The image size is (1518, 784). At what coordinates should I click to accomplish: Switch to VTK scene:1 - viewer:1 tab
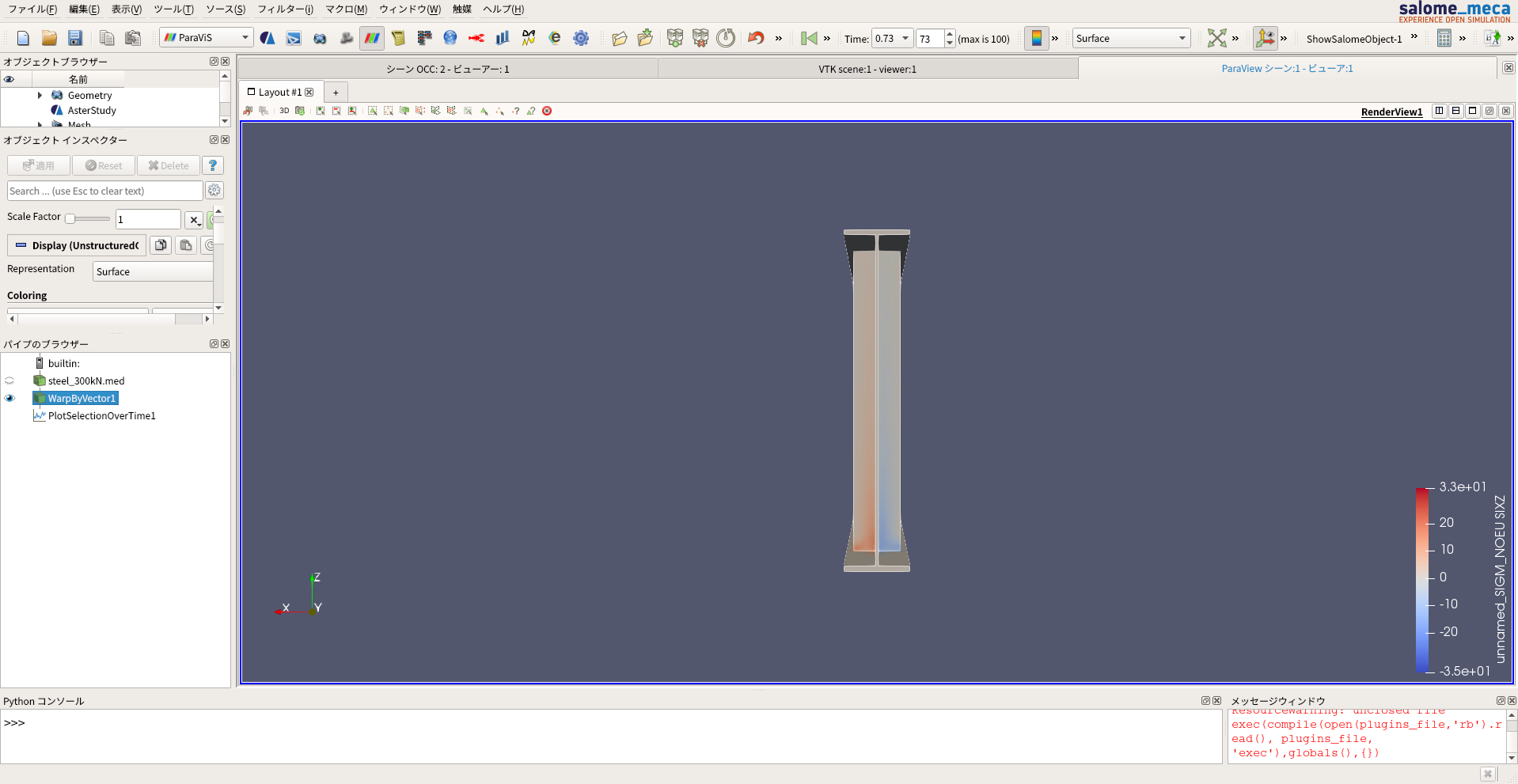point(867,69)
